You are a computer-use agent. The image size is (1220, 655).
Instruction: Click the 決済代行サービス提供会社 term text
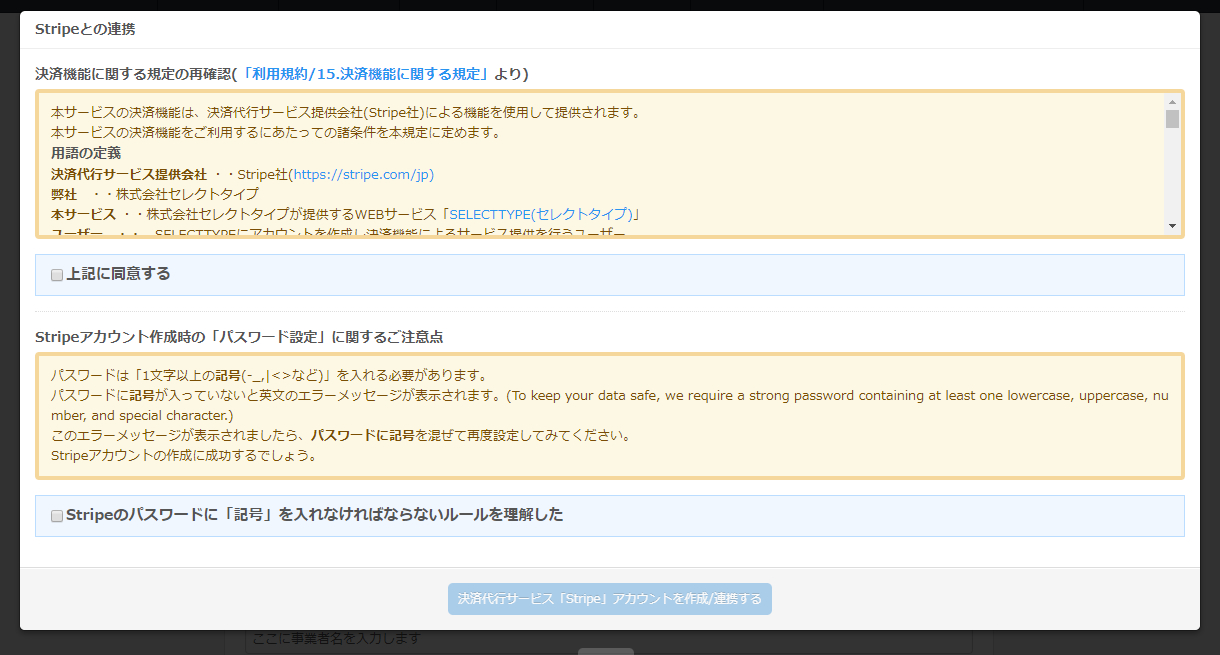click(x=129, y=174)
